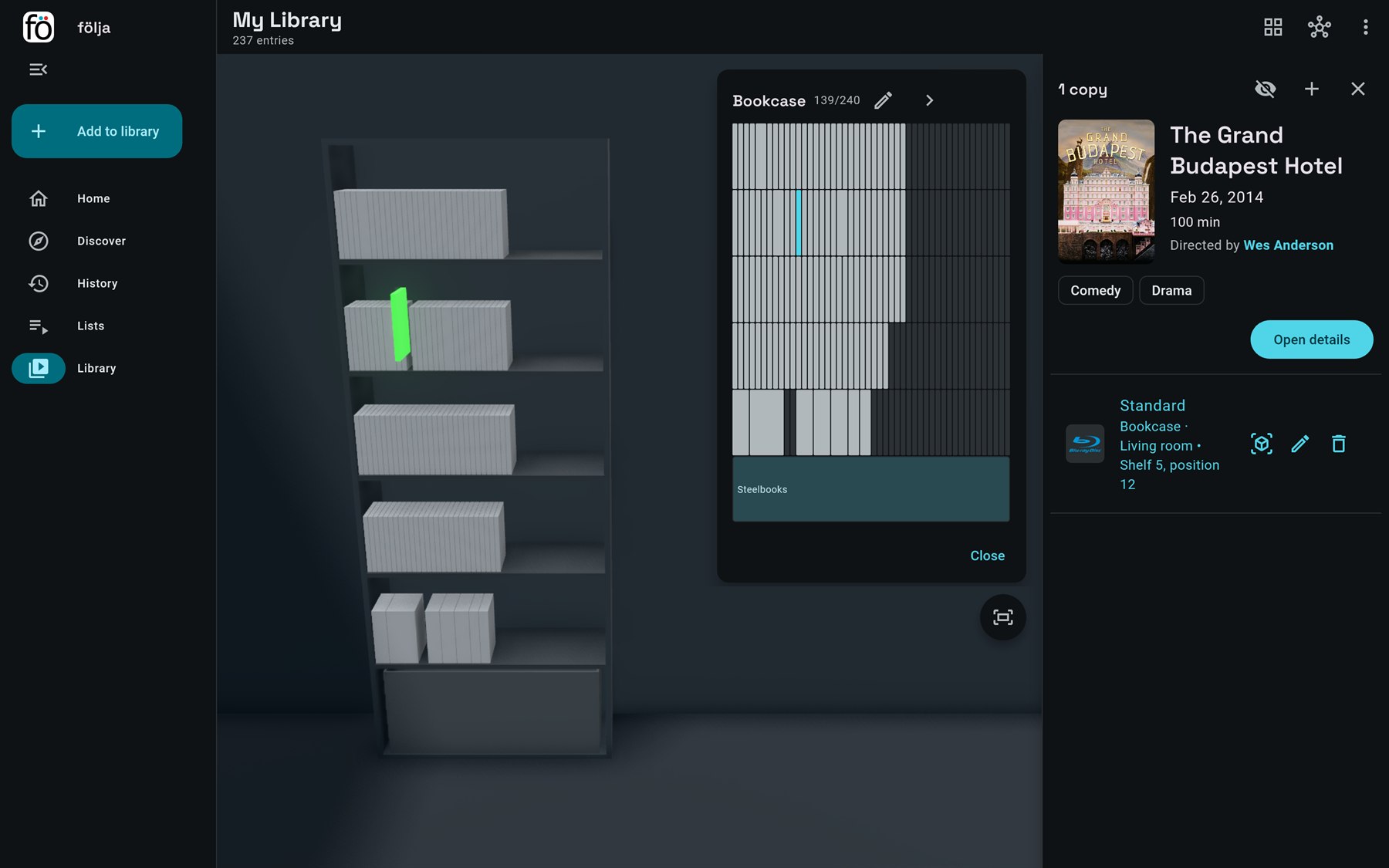Delete the Standard copy with trash icon
The height and width of the screenshot is (868, 1389).
click(x=1339, y=444)
